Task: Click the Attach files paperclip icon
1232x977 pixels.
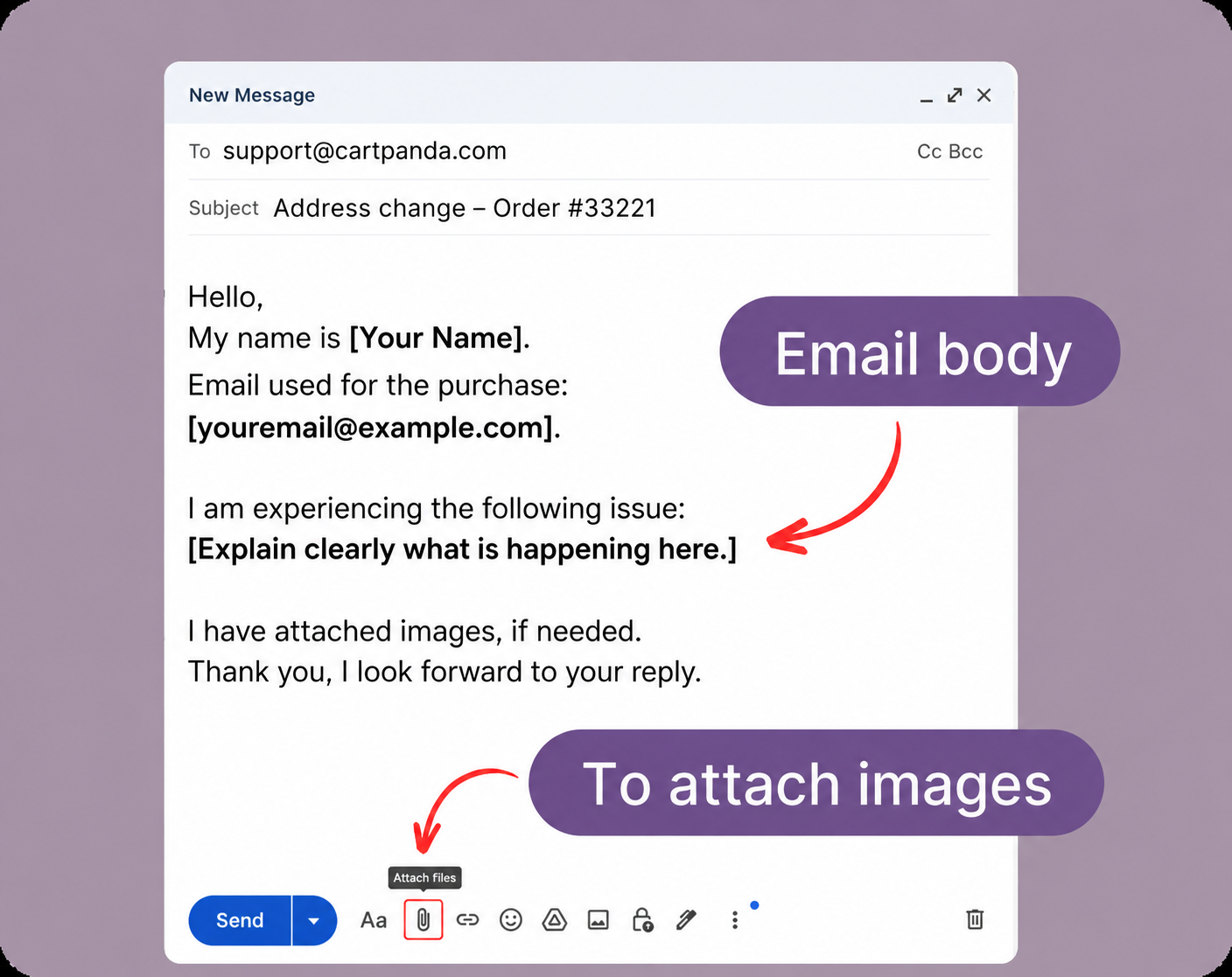Action: pyautogui.click(x=423, y=919)
